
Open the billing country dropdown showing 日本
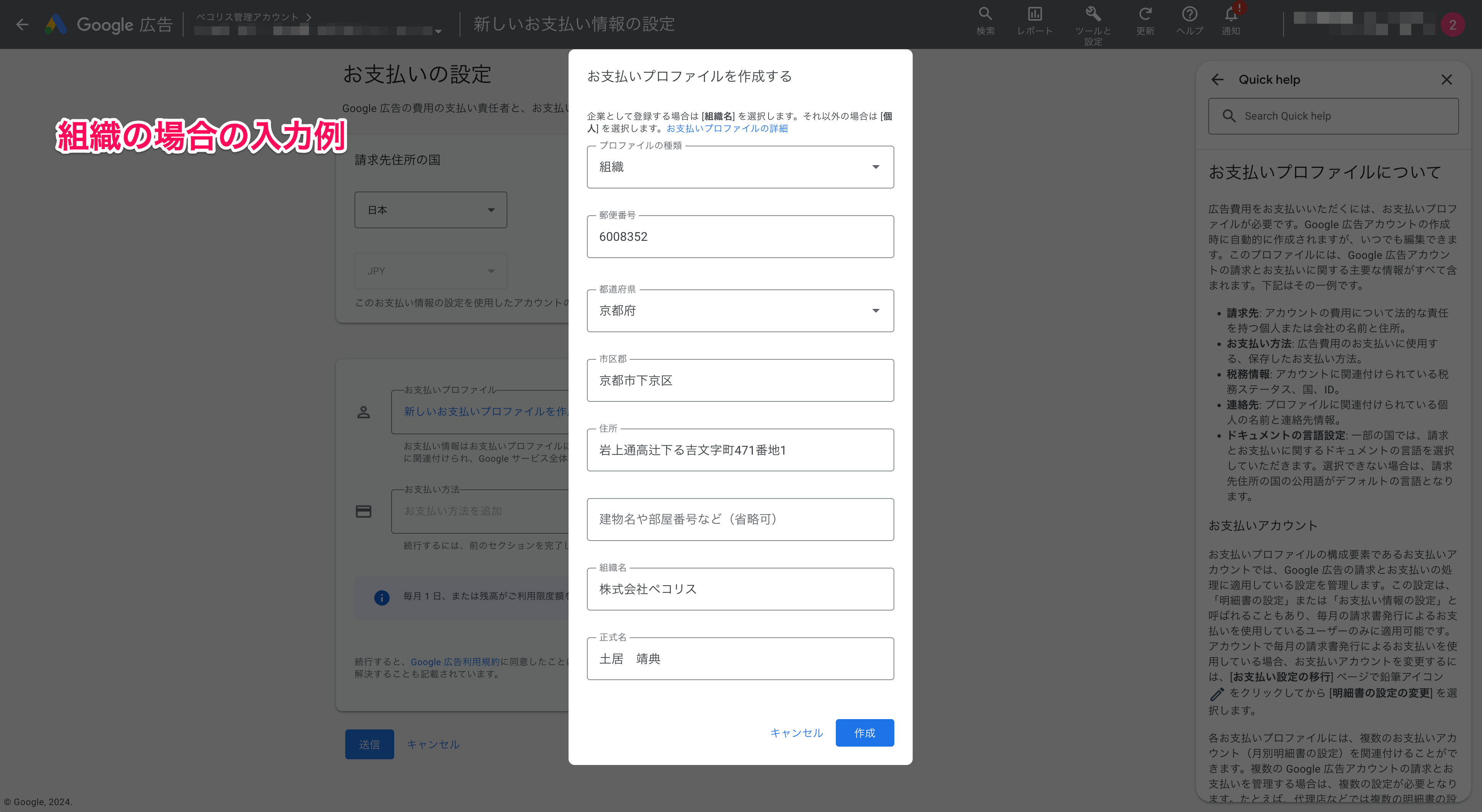pos(430,210)
